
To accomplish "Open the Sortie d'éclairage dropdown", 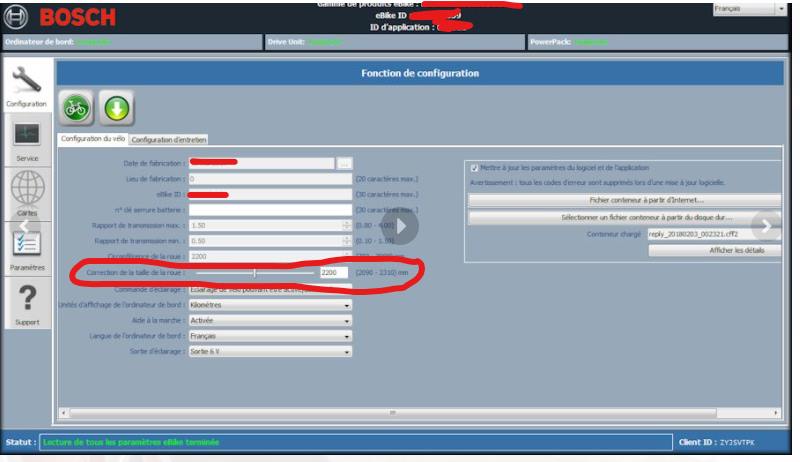I will (x=270, y=352).
